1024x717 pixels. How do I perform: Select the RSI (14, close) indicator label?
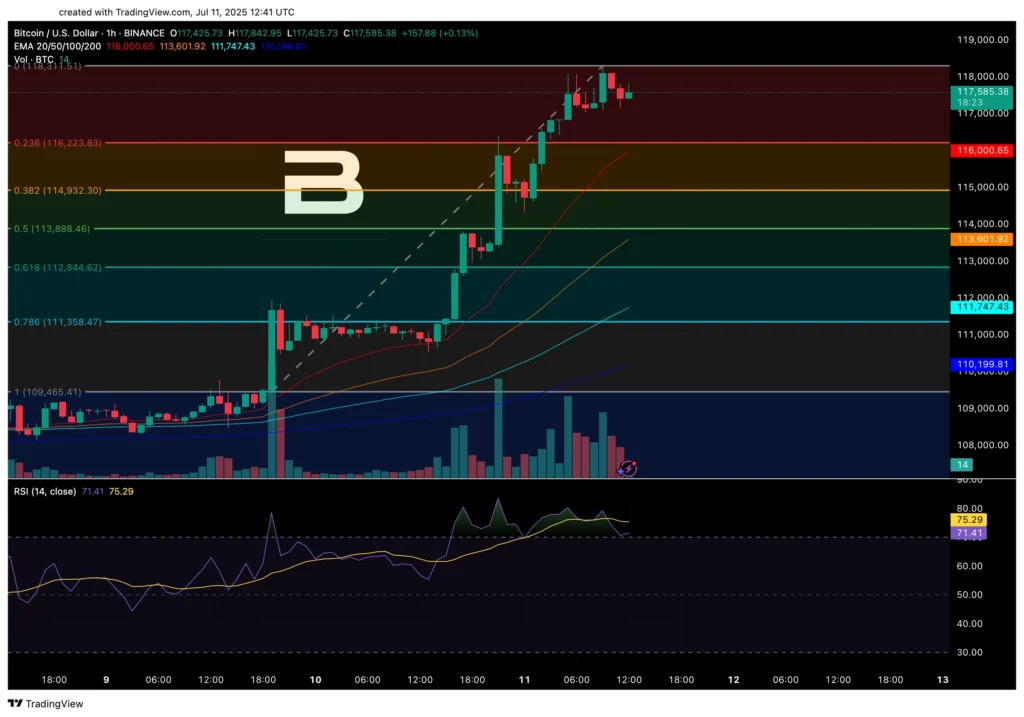point(45,491)
